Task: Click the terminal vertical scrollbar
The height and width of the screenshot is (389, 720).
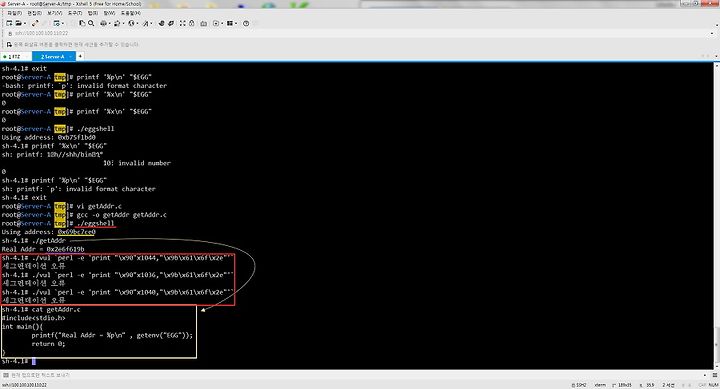Action: 716,216
